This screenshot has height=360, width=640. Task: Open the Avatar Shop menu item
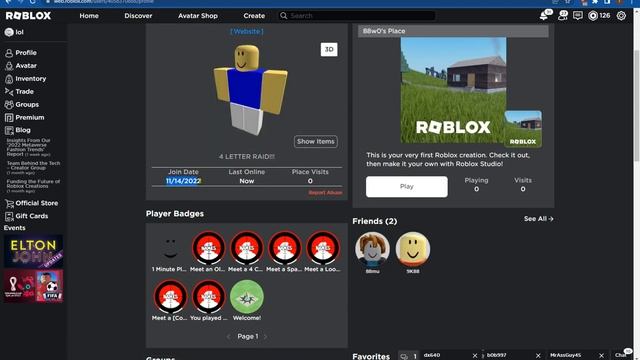tap(198, 16)
